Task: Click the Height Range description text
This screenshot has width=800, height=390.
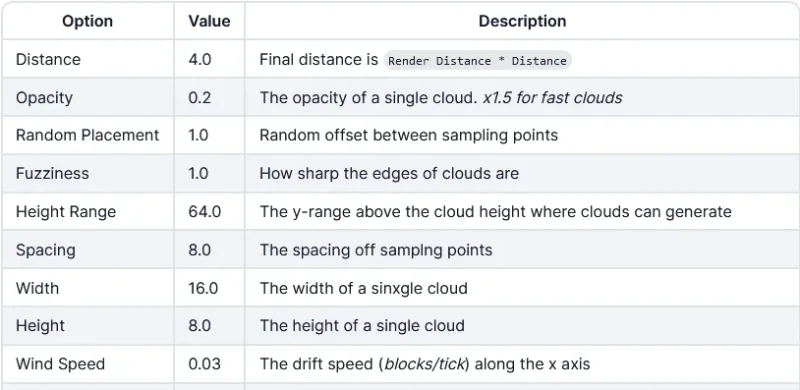Action: coord(495,211)
